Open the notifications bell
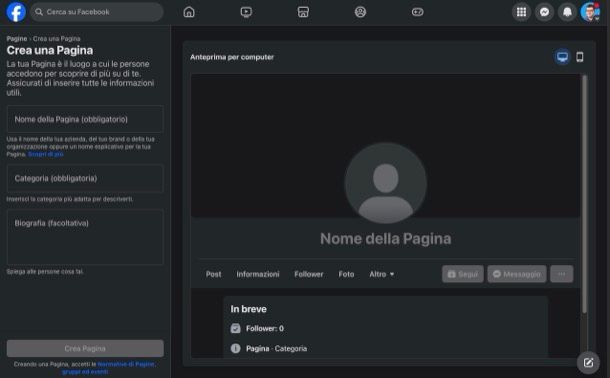Screen dimensions: 610x378 (x=567, y=12)
